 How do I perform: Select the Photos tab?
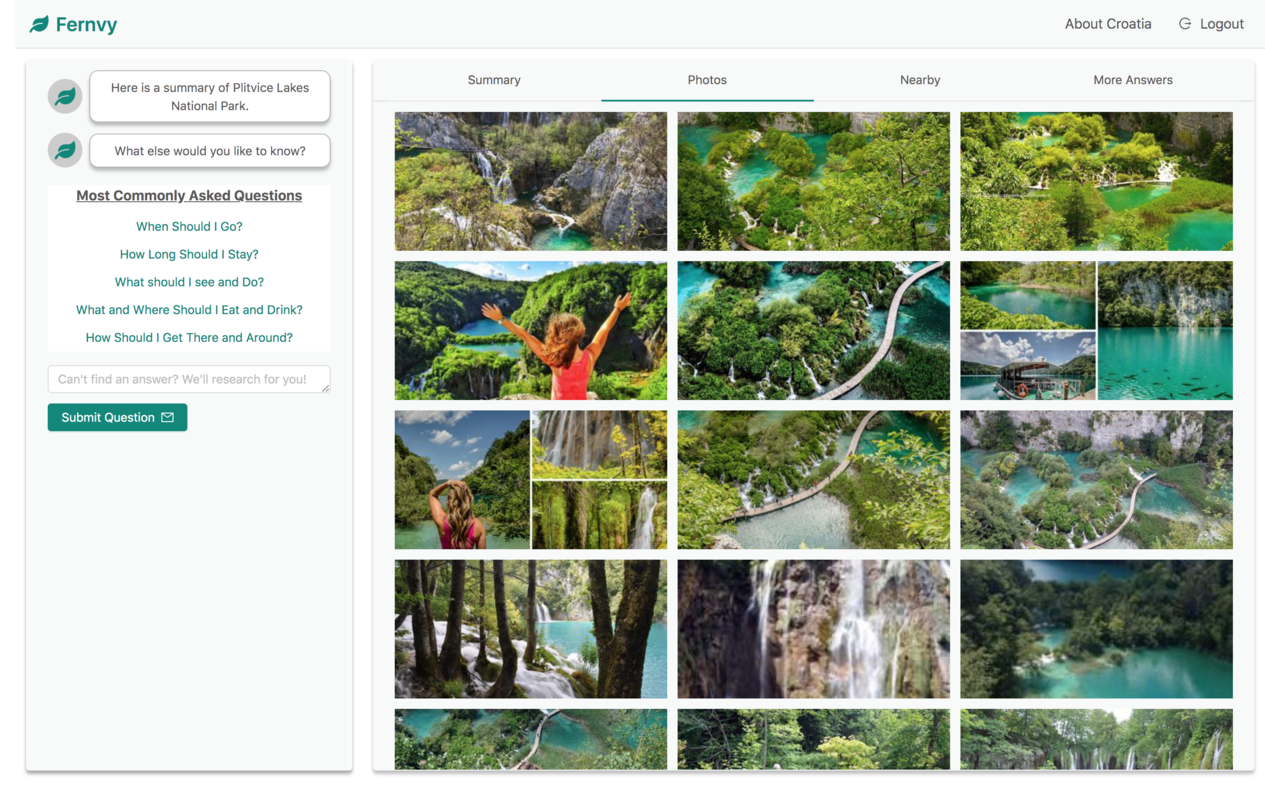coord(707,80)
